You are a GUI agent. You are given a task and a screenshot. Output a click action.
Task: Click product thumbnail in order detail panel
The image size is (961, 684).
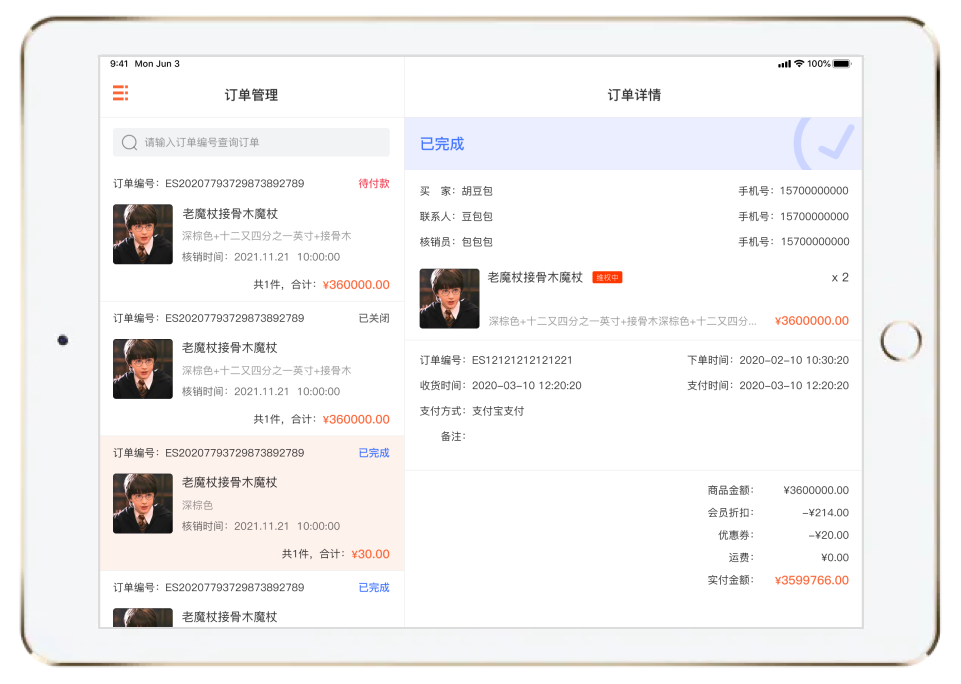click(449, 298)
